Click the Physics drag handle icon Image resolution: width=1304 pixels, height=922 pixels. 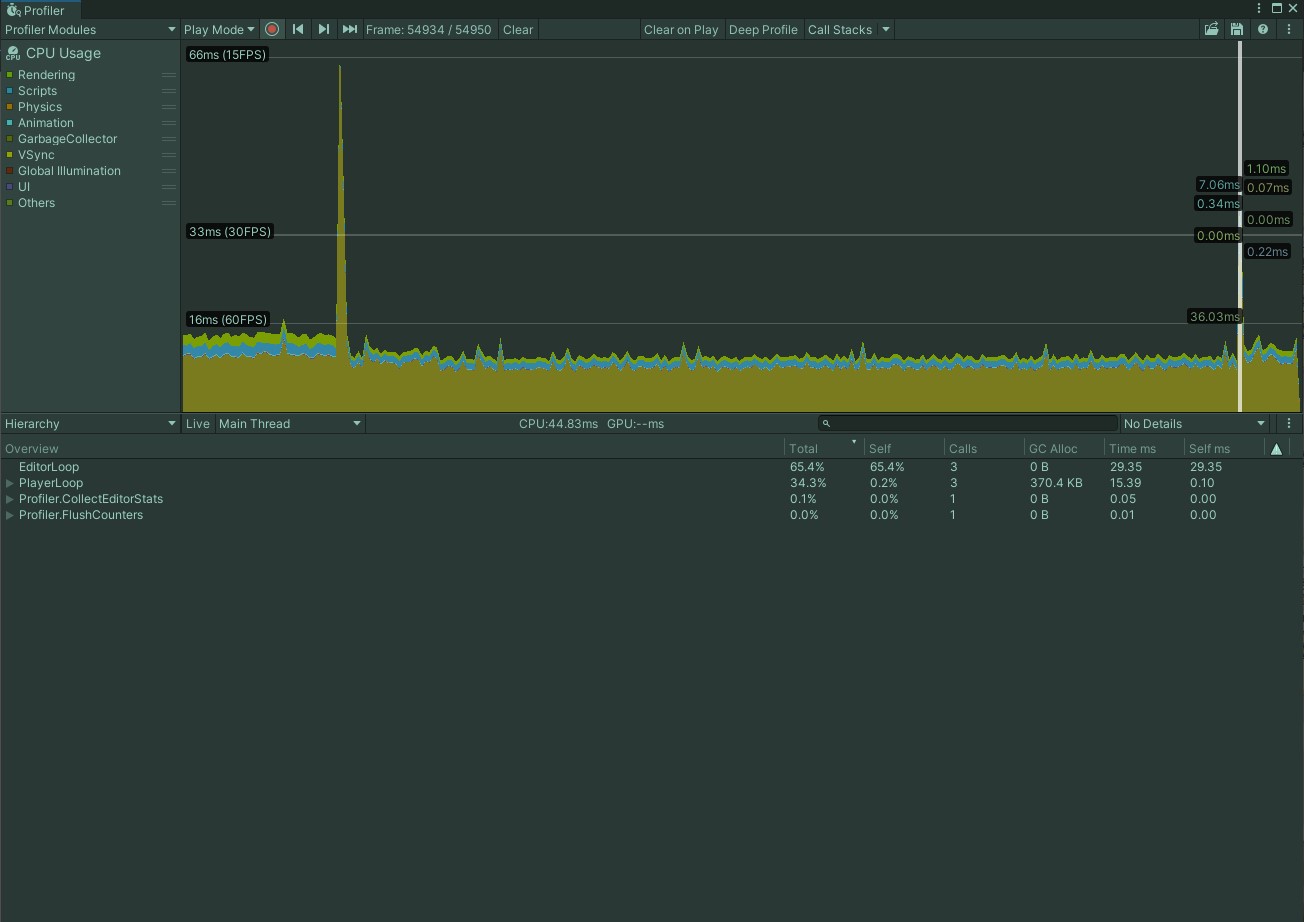(169, 107)
